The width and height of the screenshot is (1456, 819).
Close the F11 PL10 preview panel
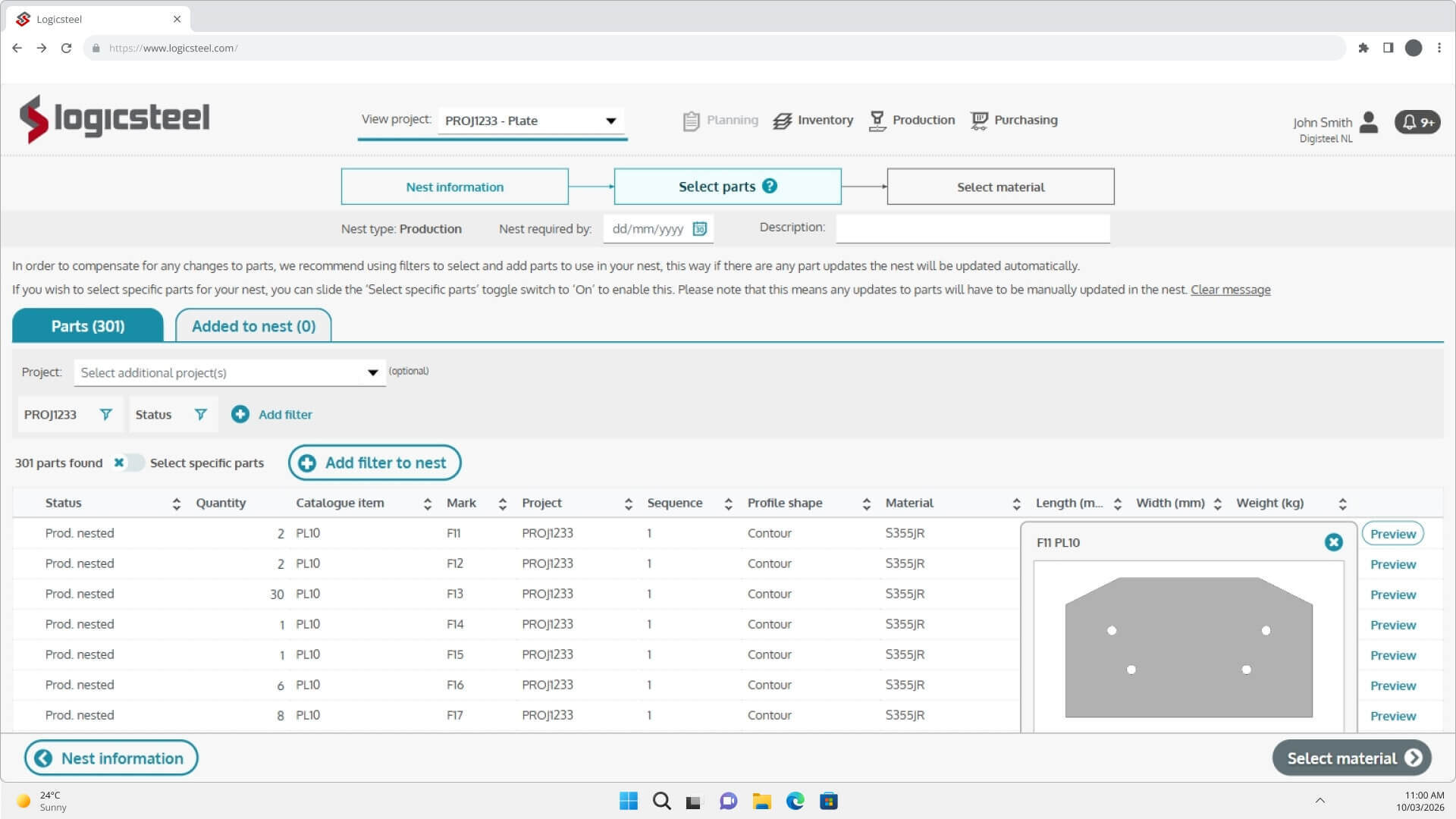tap(1333, 542)
